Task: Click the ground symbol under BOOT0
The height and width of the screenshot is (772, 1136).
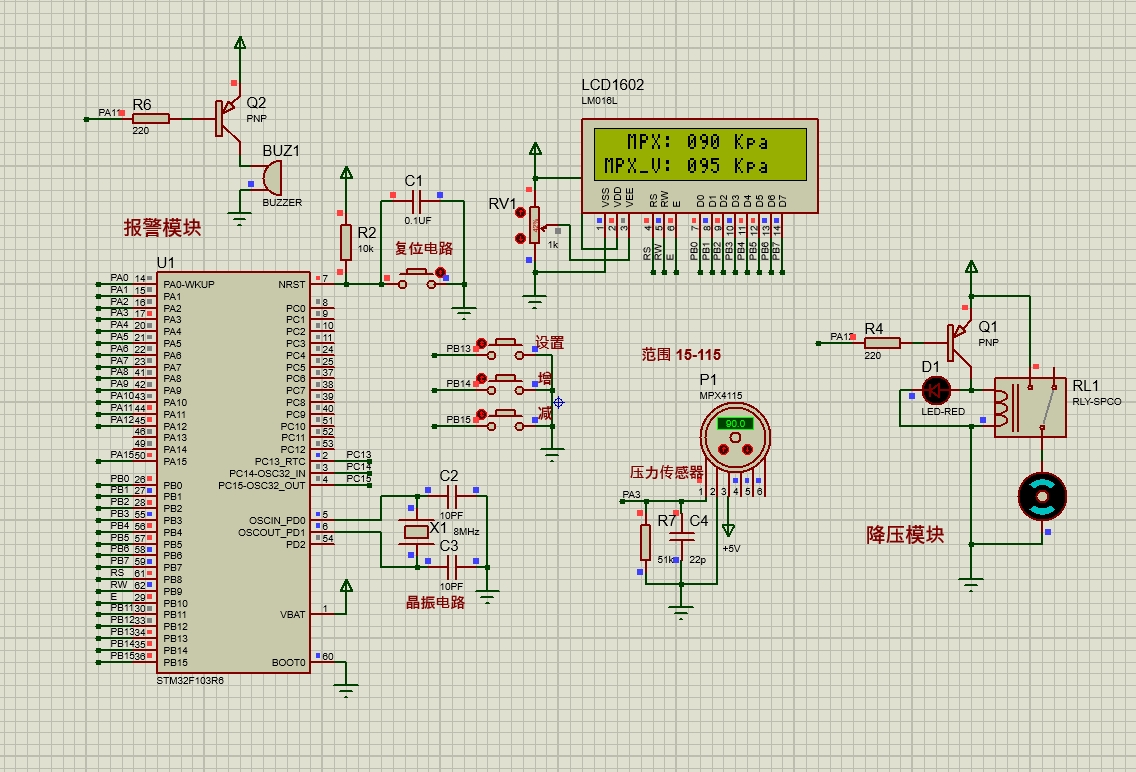Action: coord(346,689)
